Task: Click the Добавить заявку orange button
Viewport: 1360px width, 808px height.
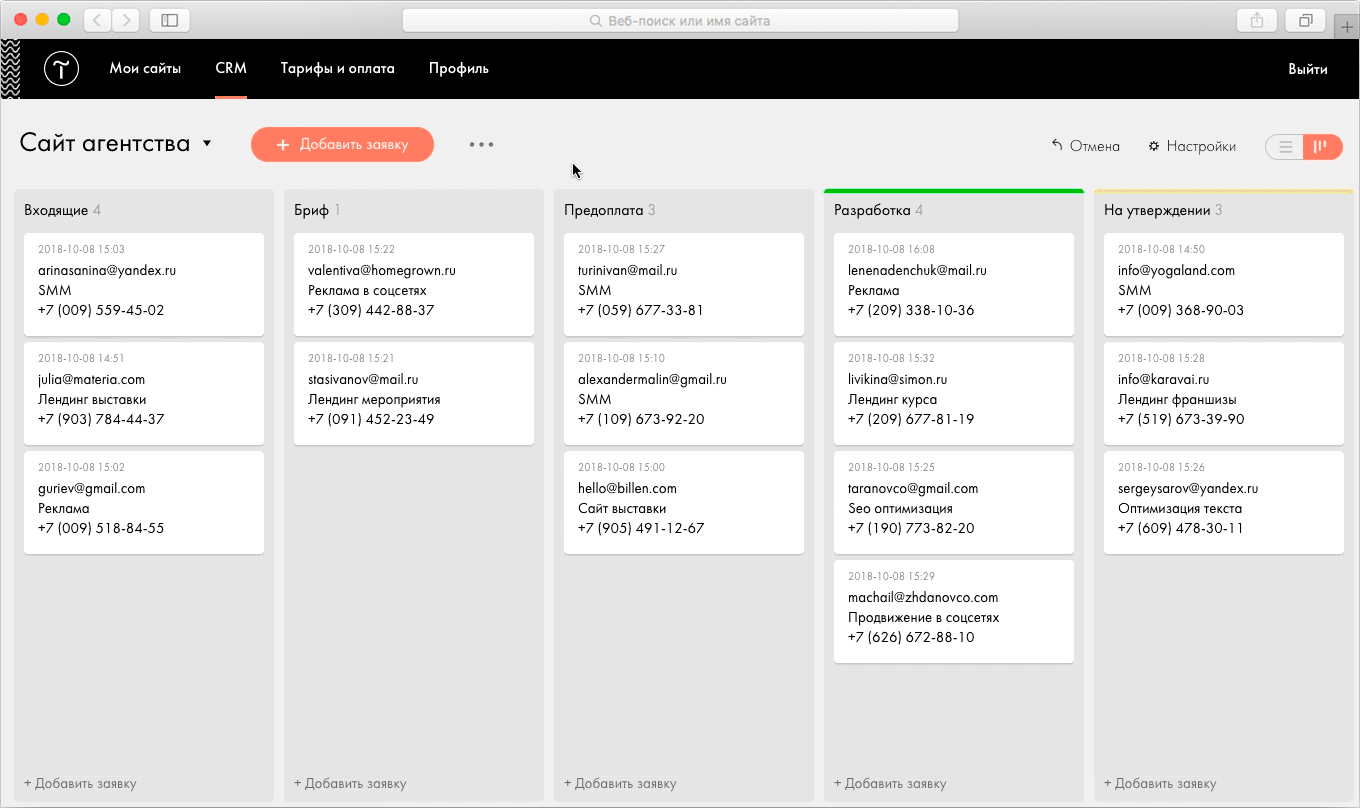Action: (342, 144)
